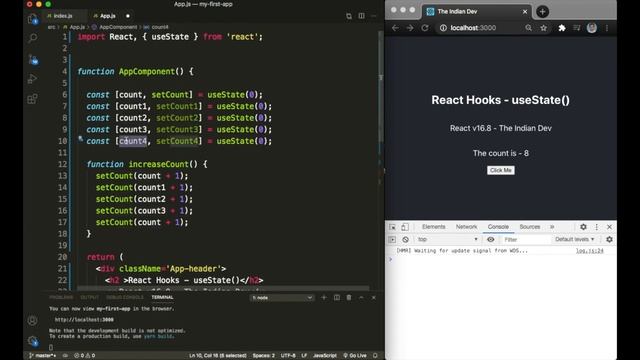Screen dimensions: 640x360
Task: Create a new terminal with plus icon
Action: click(x=324, y=298)
